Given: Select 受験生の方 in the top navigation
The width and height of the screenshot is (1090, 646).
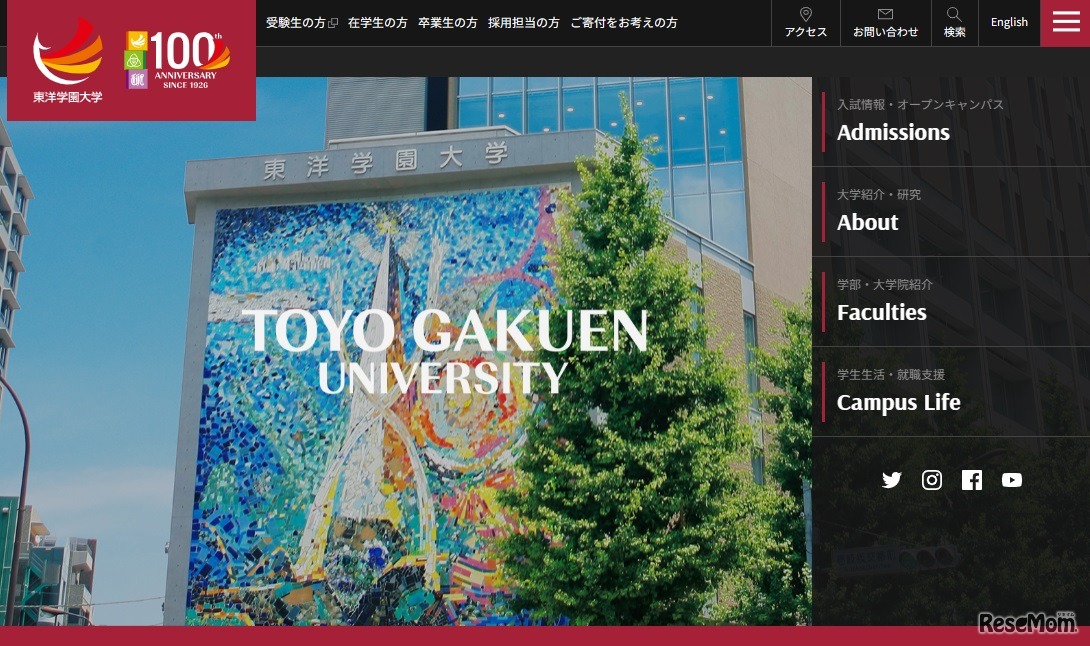Looking at the screenshot, I should [x=295, y=22].
